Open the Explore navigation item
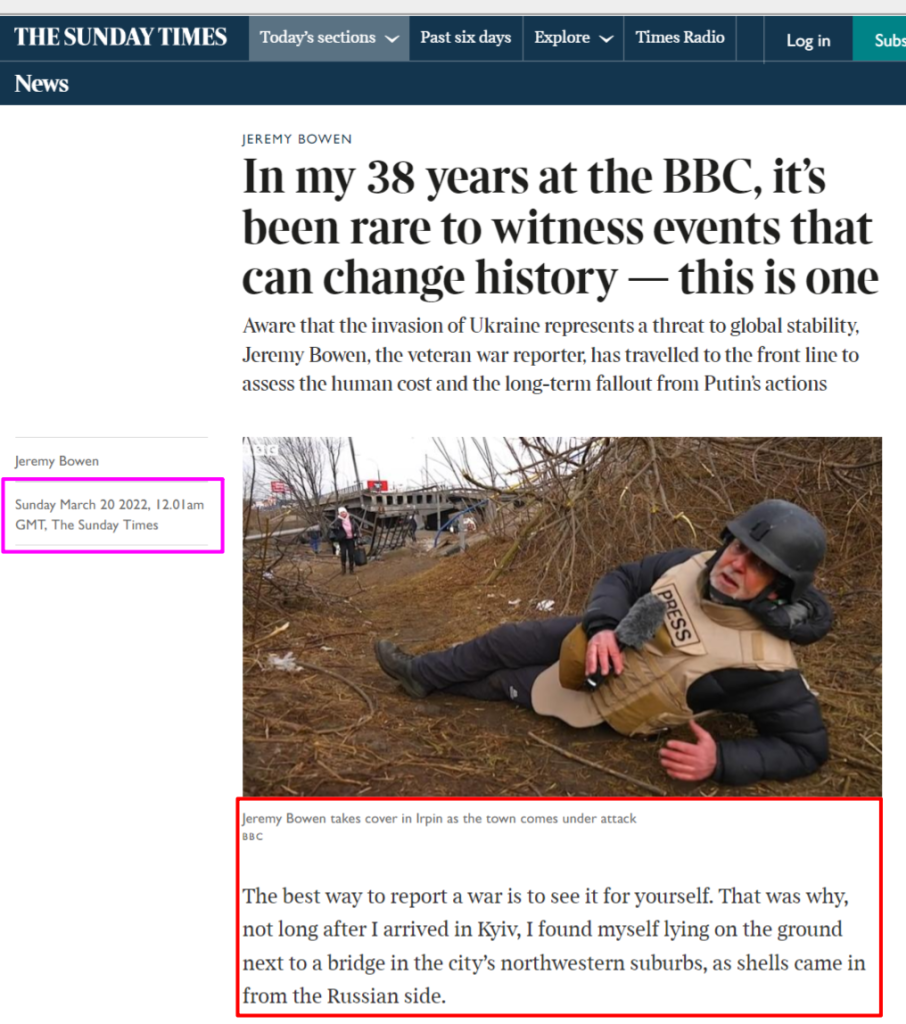 point(573,38)
